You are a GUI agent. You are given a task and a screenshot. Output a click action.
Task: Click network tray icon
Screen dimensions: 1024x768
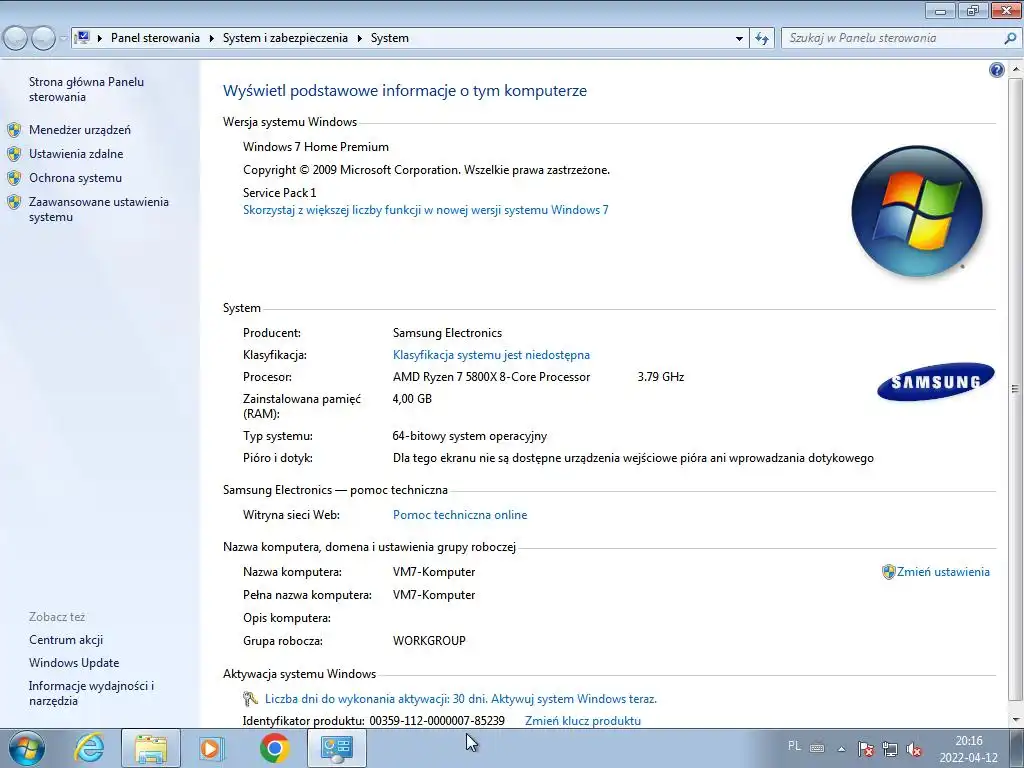coord(890,749)
